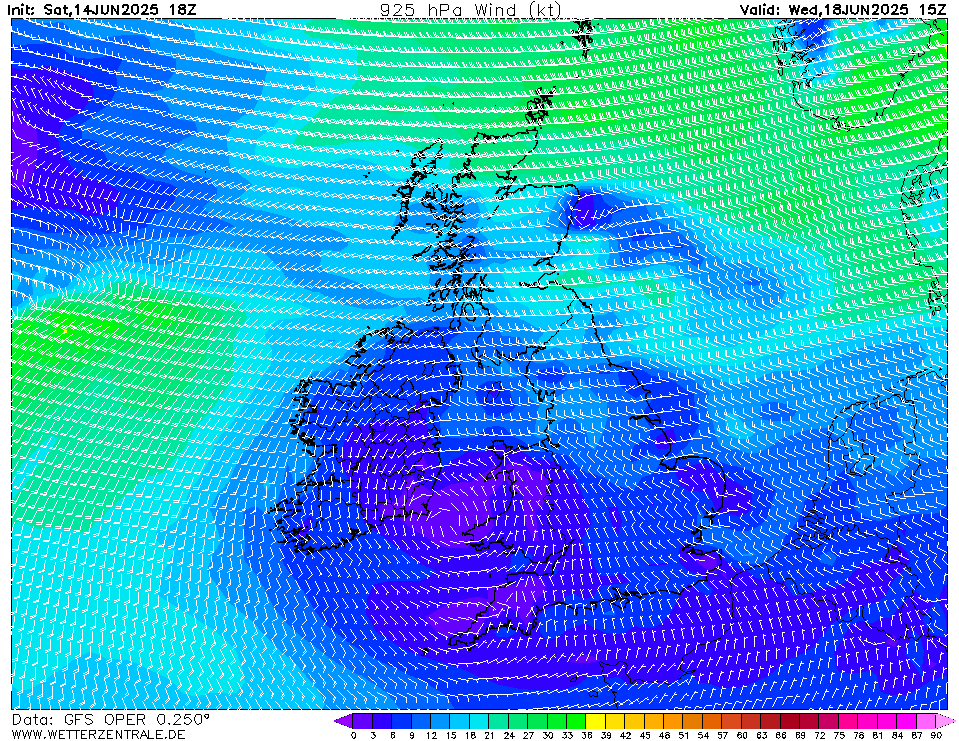
Task: Click the "15Z" valid time
Action: click(x=933, y=10)
